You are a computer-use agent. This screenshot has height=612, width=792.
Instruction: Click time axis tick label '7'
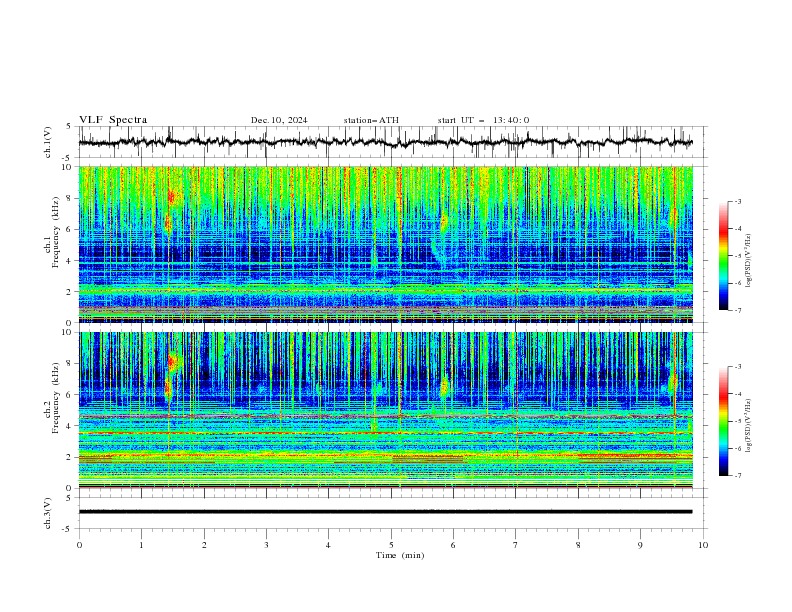(x=516, y=545)
